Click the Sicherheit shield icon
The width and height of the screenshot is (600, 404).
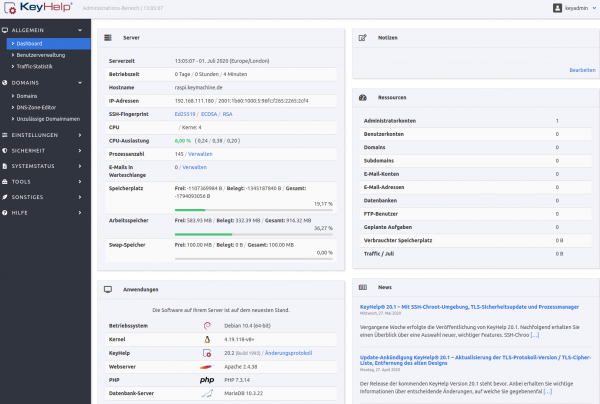[5, 151]
